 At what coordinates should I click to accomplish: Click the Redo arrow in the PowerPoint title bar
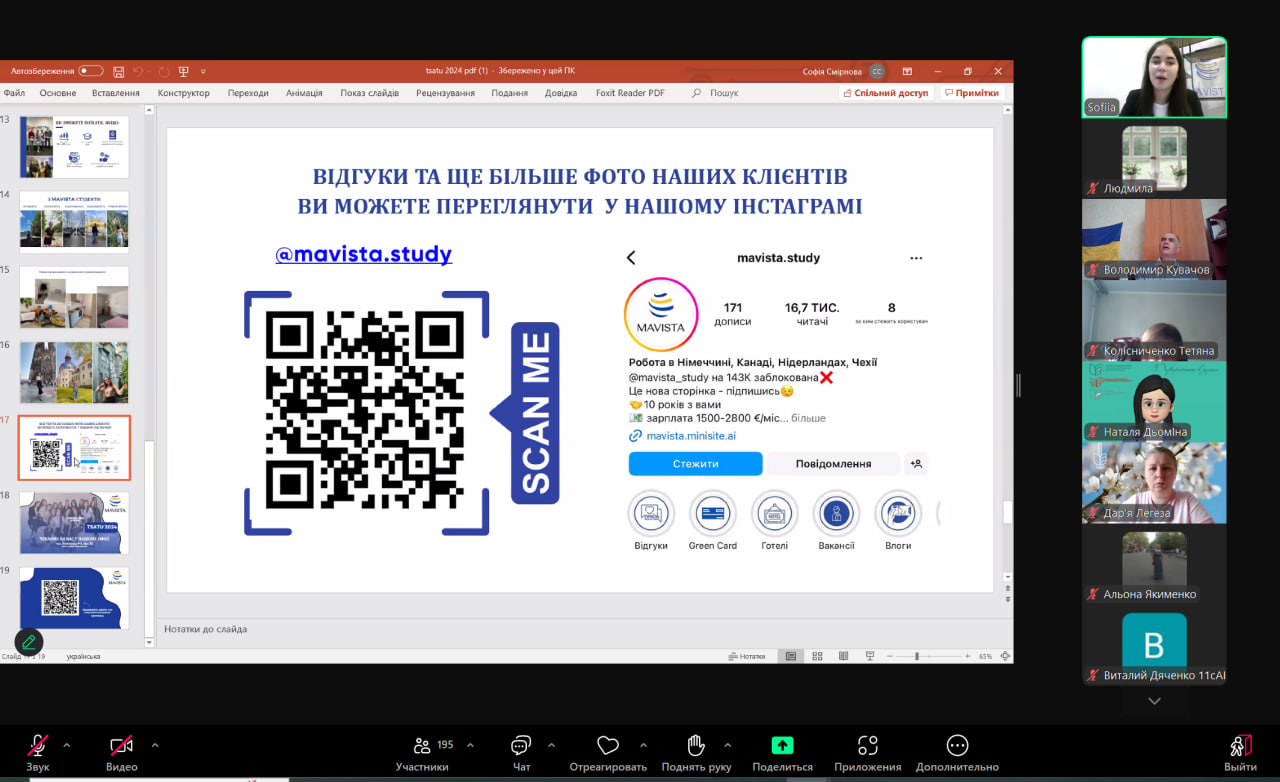tap(164, 72)
